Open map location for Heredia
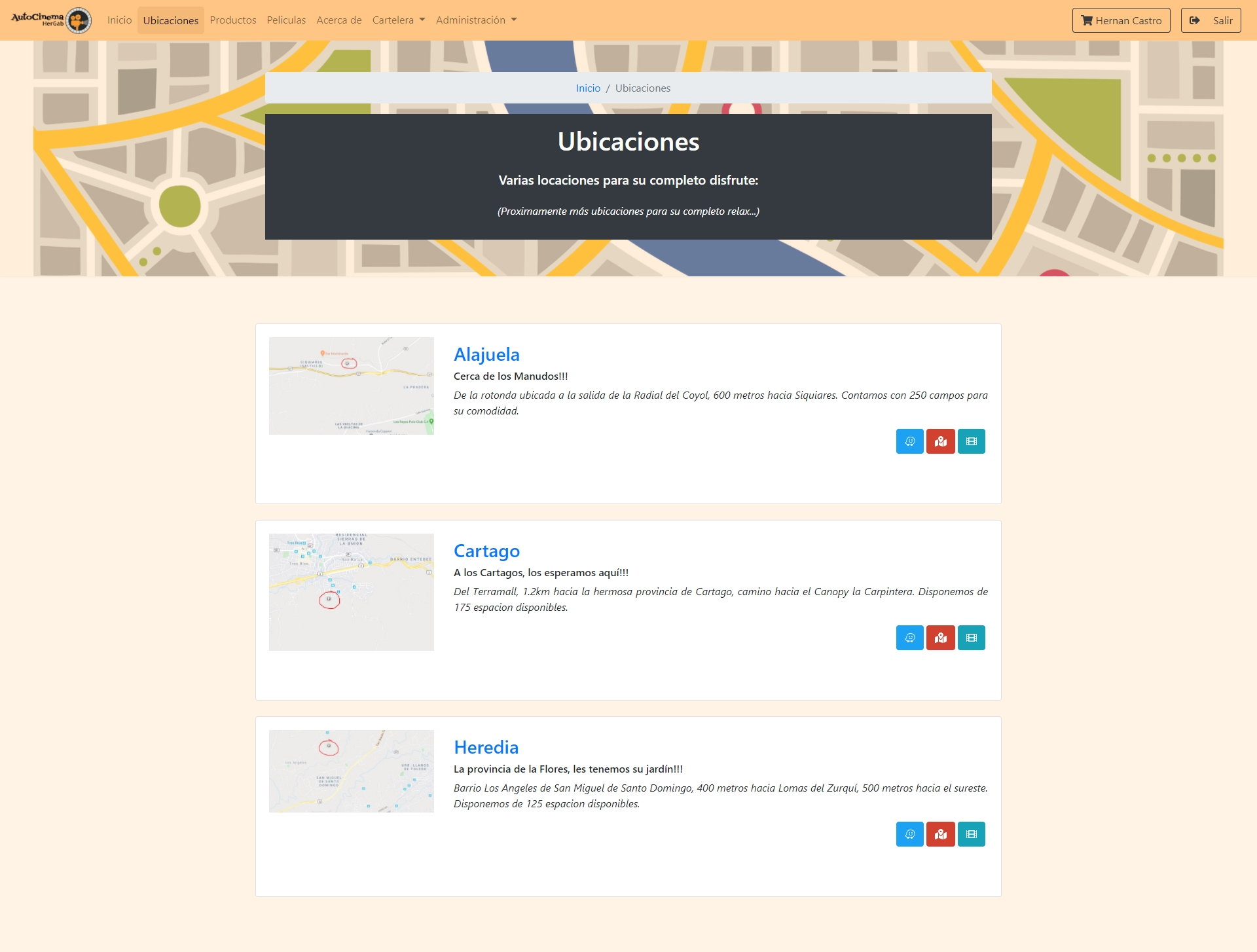The height and width of the screenshot is (952, 1257). pos(940,834)
